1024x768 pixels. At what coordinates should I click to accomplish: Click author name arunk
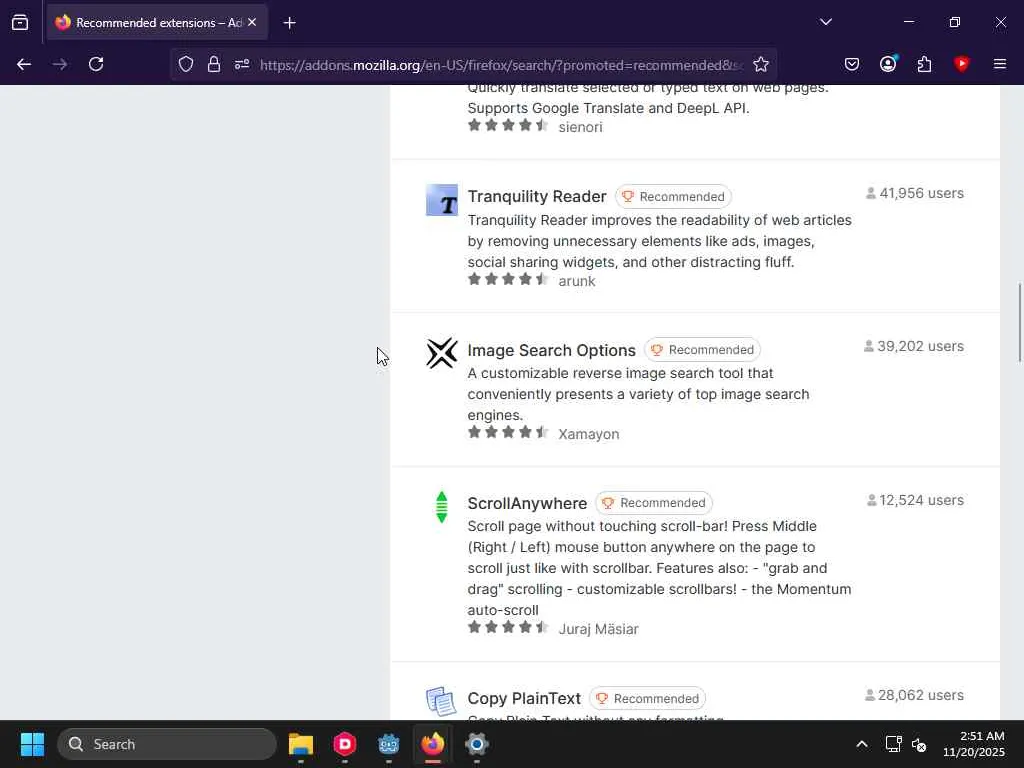[x=577, y=281]
